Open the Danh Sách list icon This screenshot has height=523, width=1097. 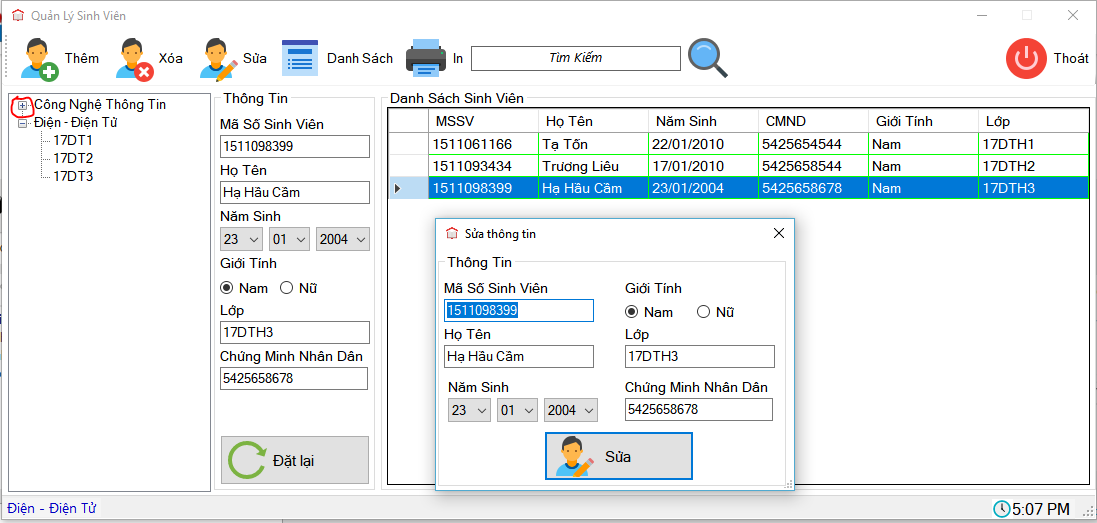(x=299, y=58)
